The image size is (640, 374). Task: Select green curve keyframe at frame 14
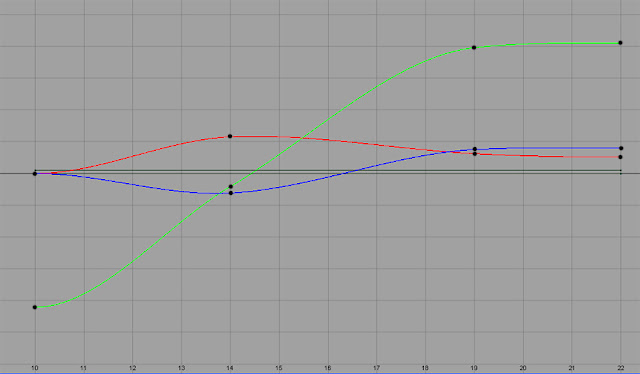pos(231,187)
